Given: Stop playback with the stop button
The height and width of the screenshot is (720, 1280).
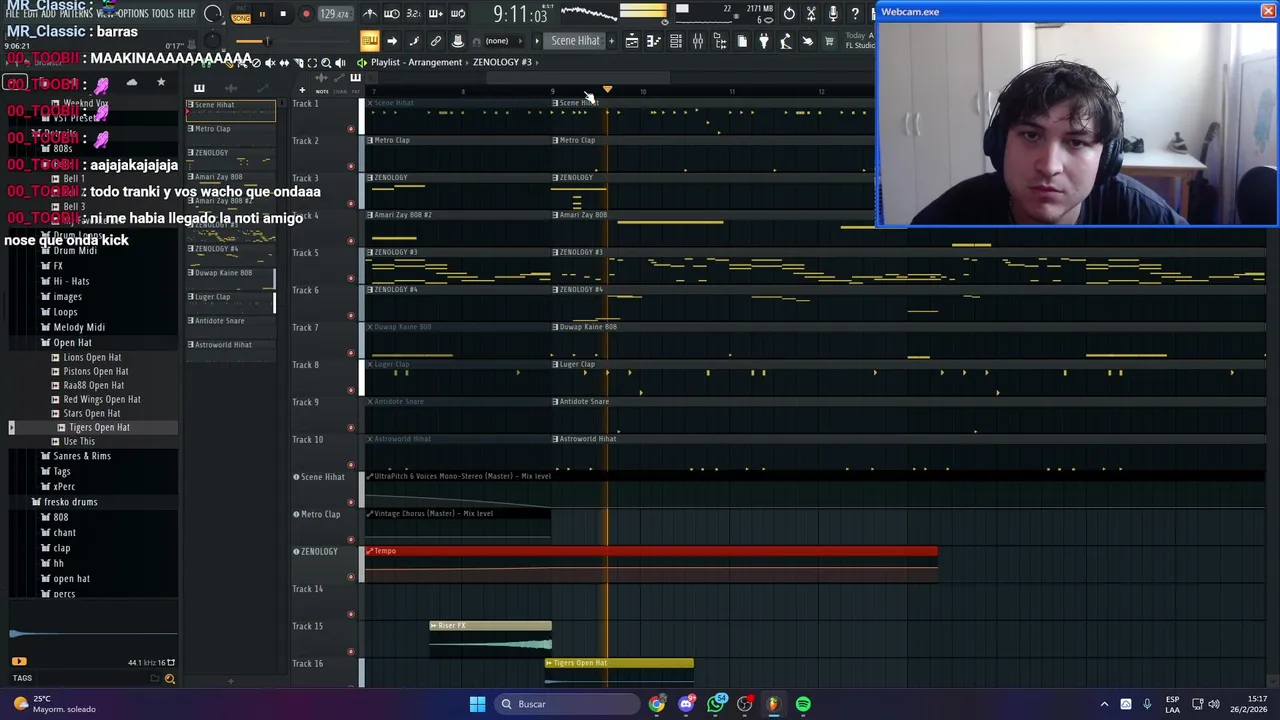Looking at the screenshot, I should coord(283,14).
